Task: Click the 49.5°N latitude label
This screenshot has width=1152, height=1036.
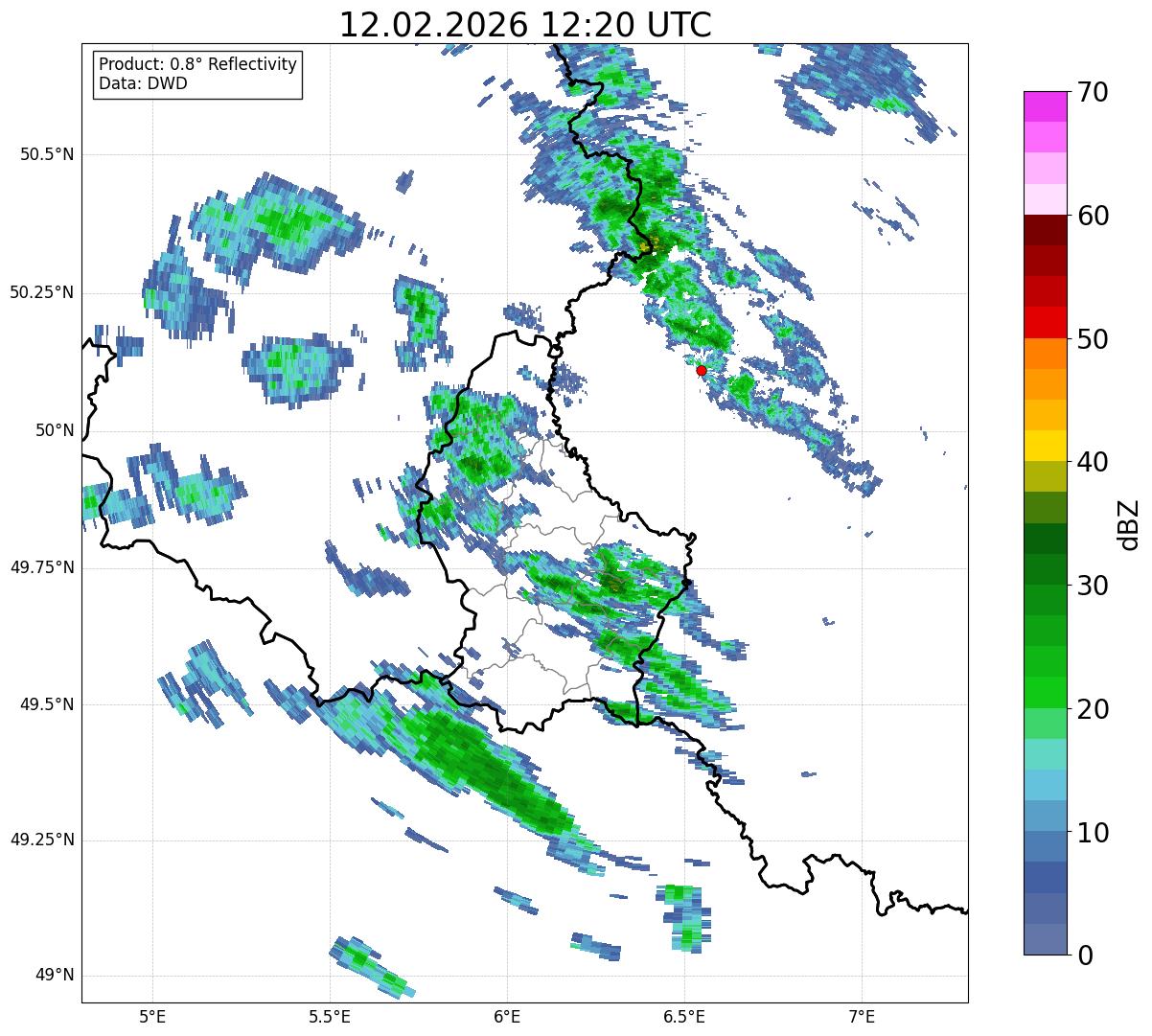Action: tap(47, 704)
